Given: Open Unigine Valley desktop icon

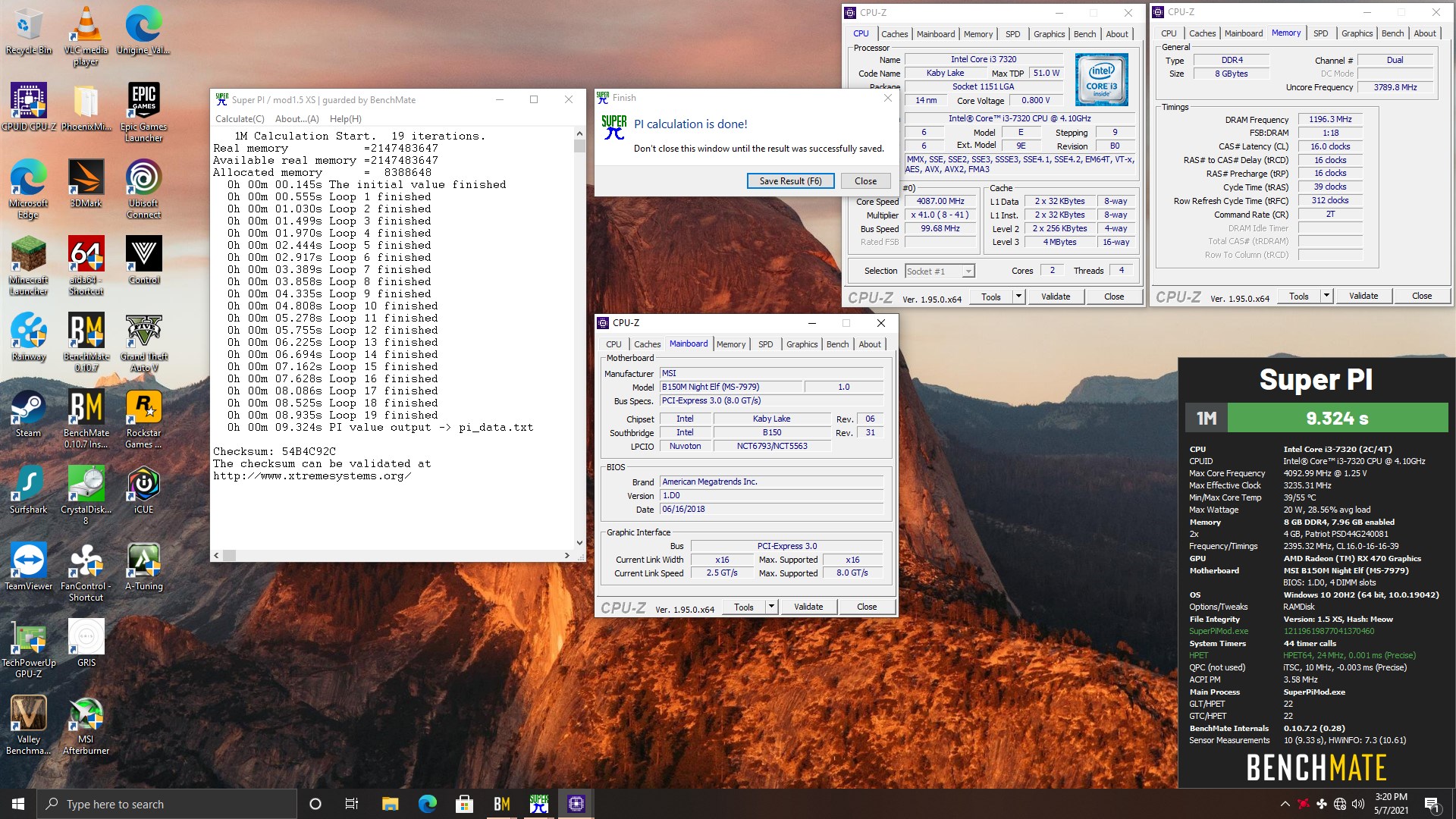Looking at the screenshot, I should click(143, 30).
